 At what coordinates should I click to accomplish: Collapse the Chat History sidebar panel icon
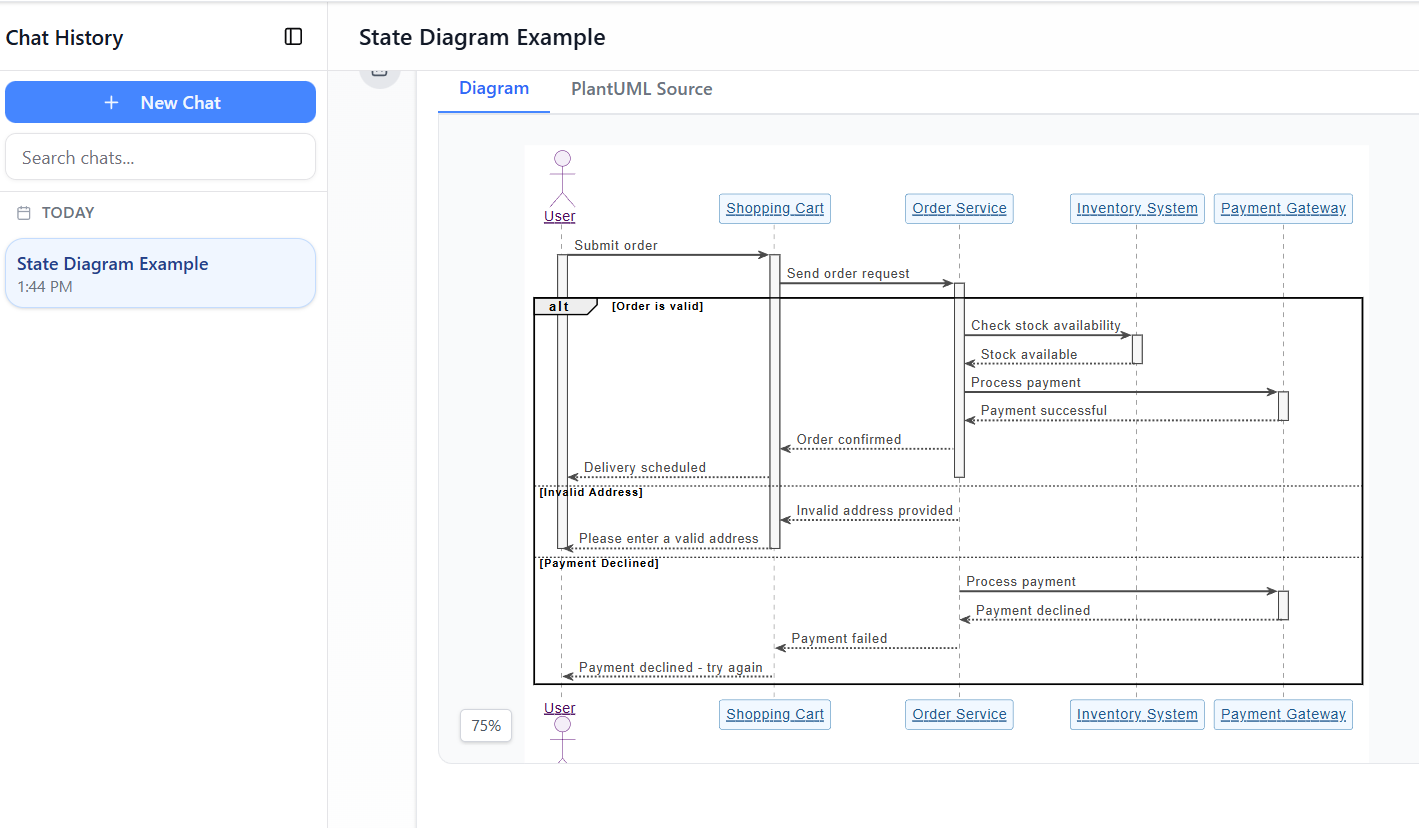(293, 37)
